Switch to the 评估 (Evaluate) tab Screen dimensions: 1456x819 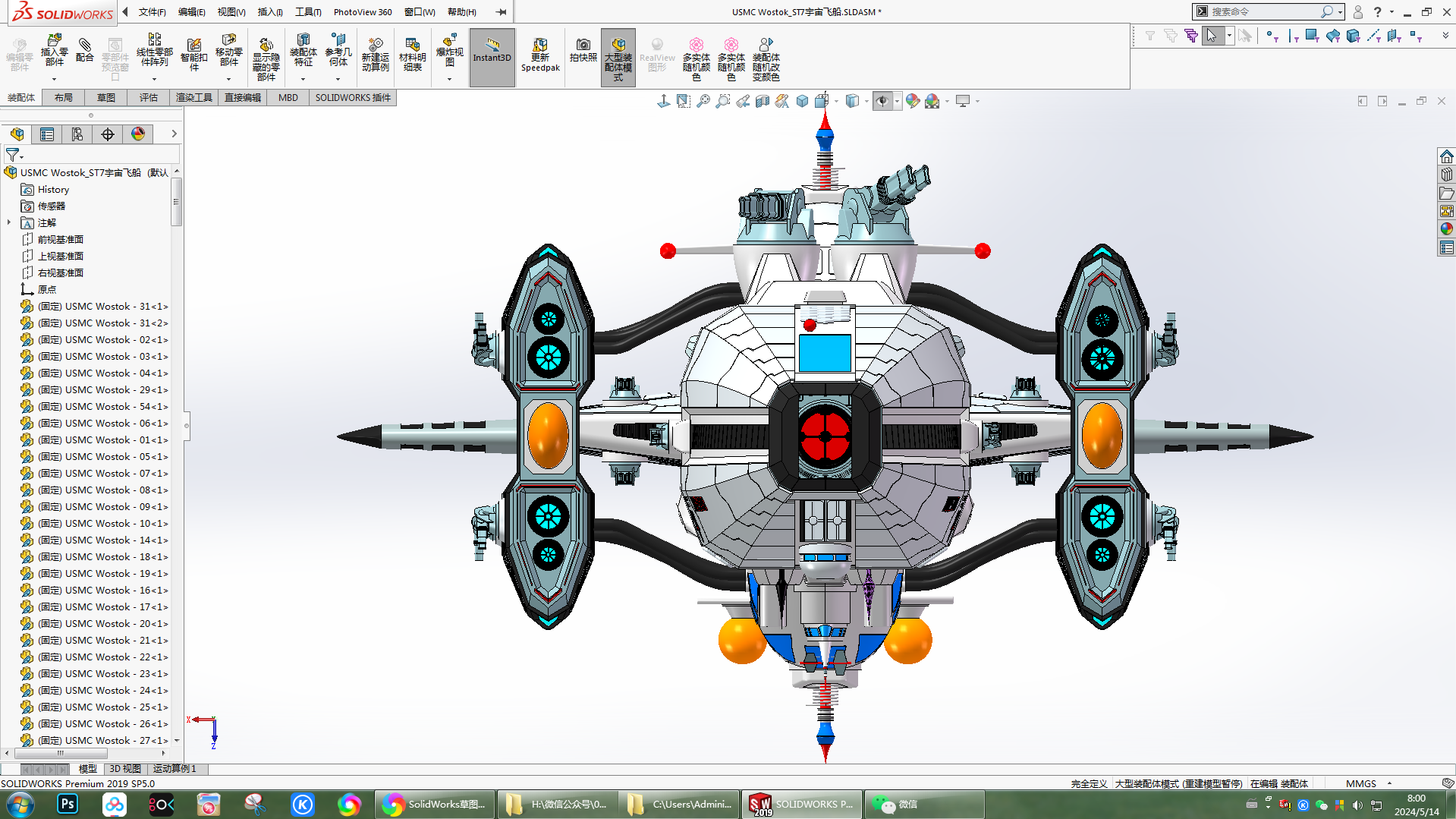click(148, 97)
